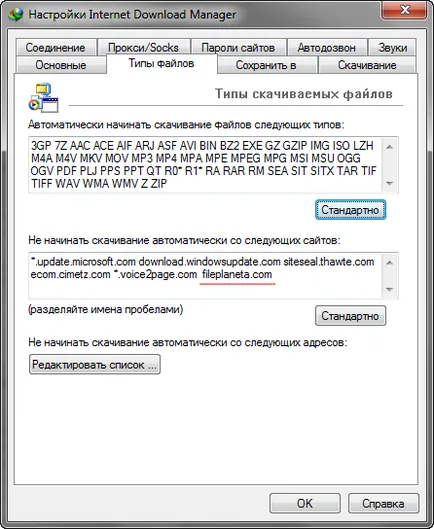Screen dimensions: 434x529
Task: Click inside the excluded sites text field
Action: [213, 275]
